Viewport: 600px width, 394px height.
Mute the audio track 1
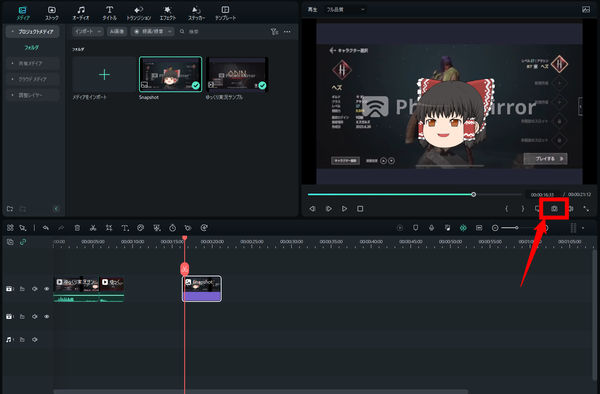(x=35, y=339)
